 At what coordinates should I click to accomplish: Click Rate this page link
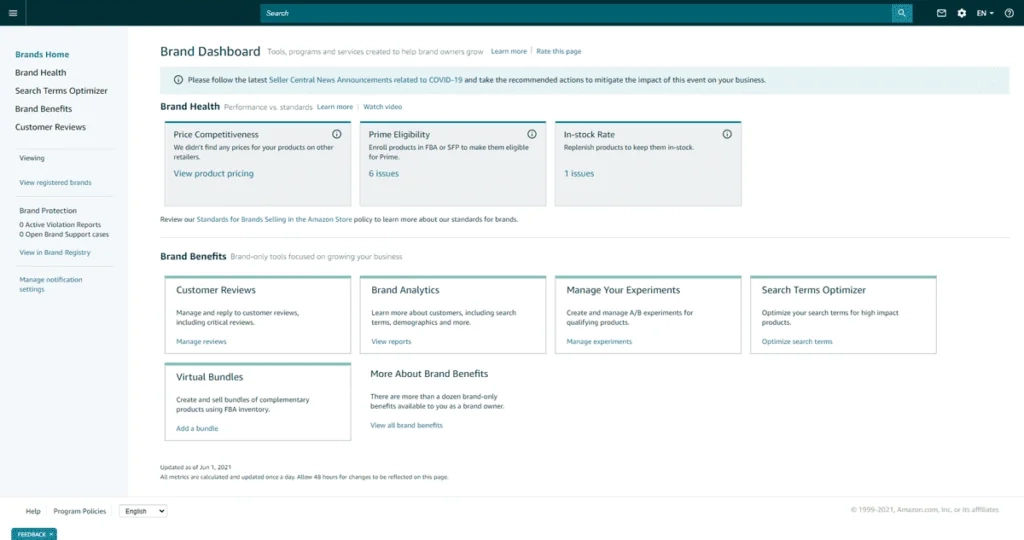pos(558,51)
